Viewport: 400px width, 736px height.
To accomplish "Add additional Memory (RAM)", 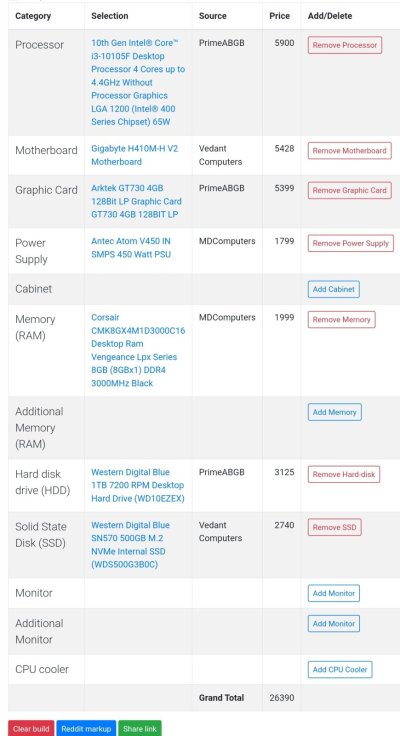I will click(x=335, y=412).
